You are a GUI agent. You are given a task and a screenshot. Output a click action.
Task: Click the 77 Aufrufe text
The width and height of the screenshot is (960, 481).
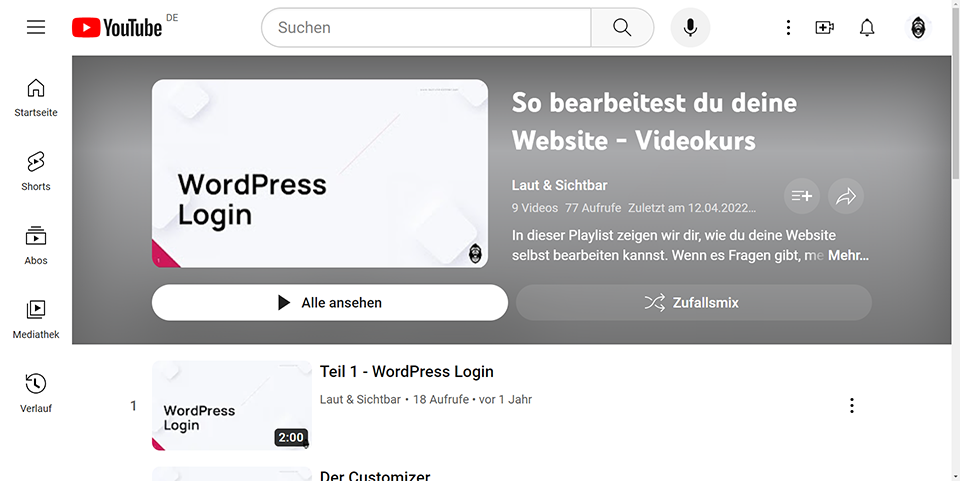593,208
